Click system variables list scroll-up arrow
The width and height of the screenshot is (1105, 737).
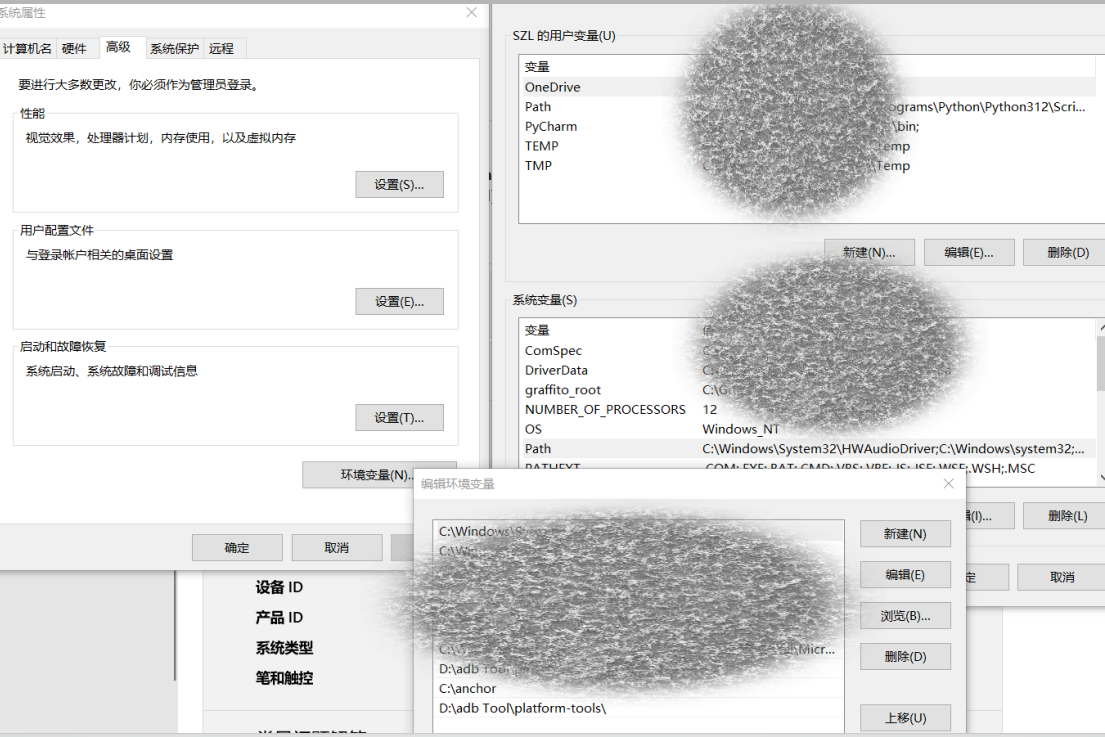point(1101,328)
